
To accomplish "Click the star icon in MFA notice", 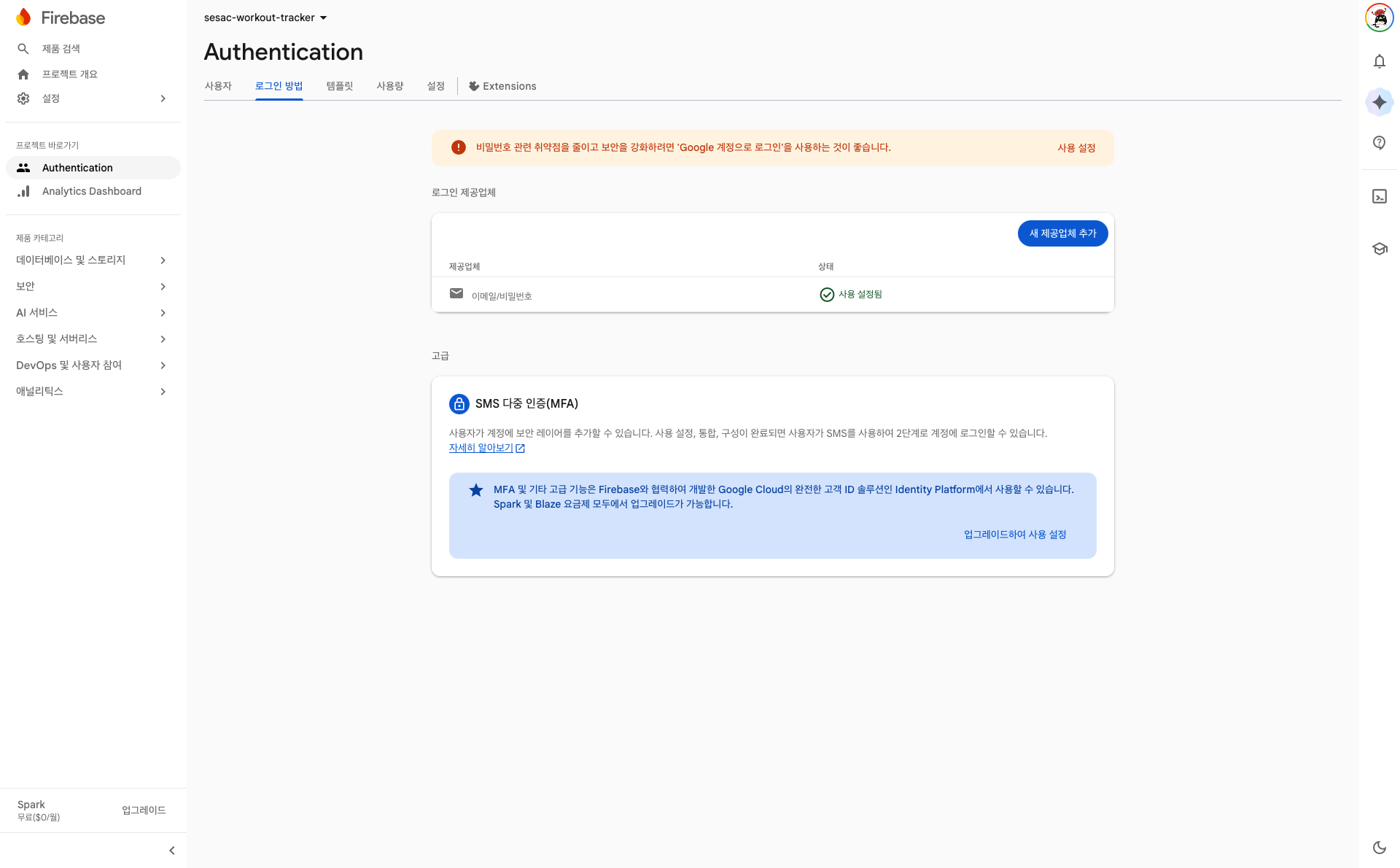I will [x=476, y=490].
